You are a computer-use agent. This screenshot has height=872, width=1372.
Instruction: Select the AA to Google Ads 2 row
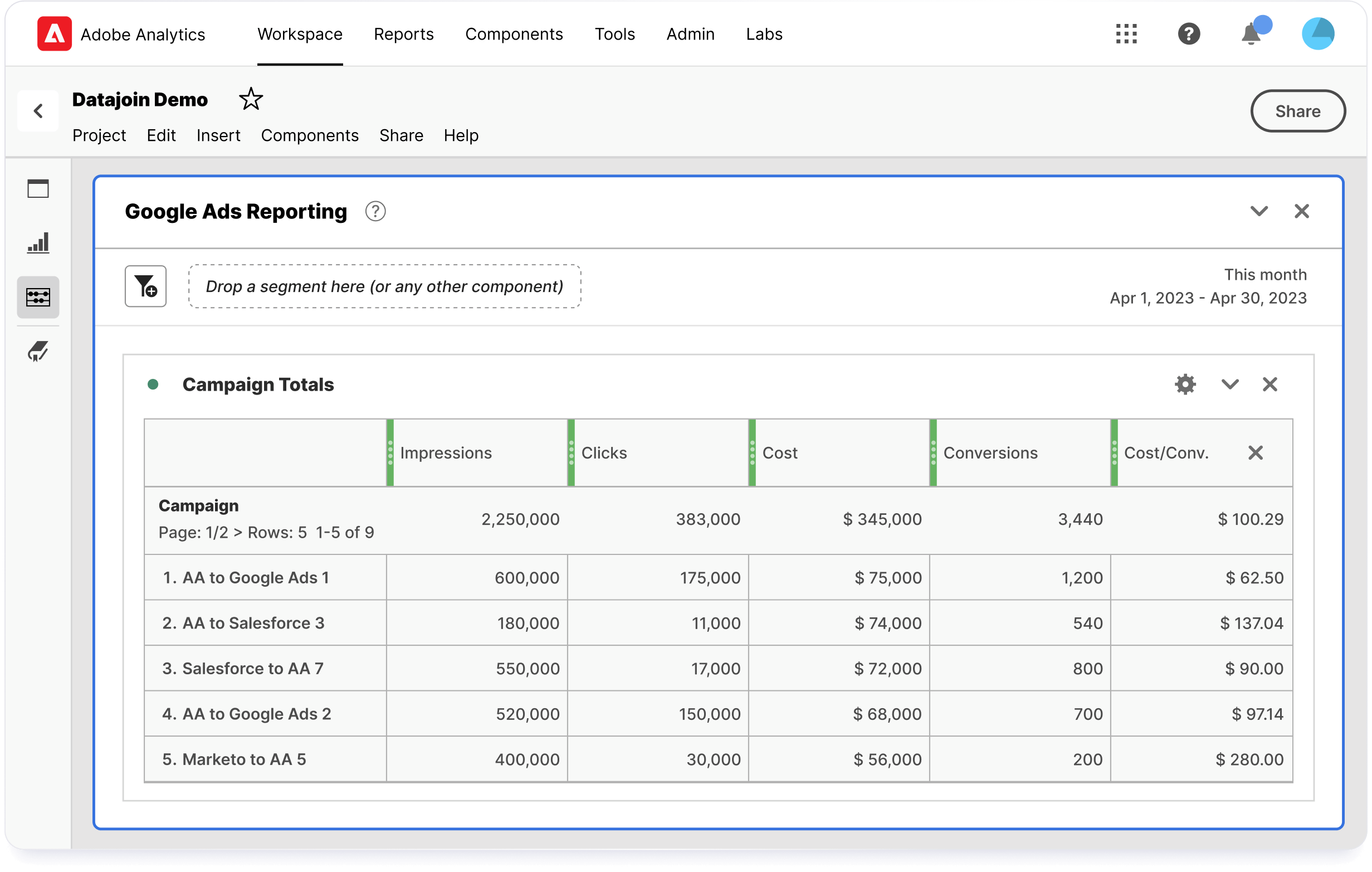tap(719, 714)
